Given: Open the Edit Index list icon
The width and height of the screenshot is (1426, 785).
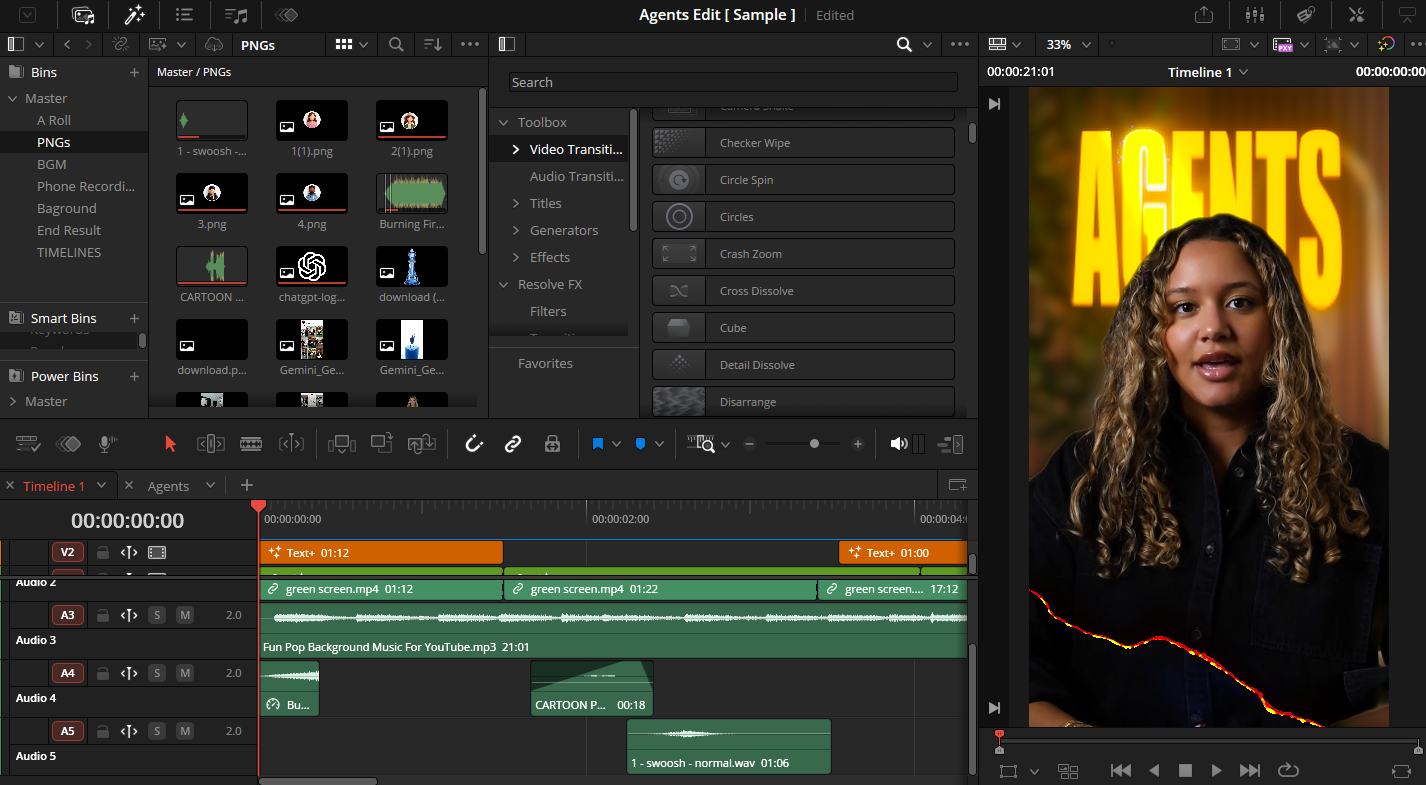Looking at the screenshot, I should click(184, 15).
